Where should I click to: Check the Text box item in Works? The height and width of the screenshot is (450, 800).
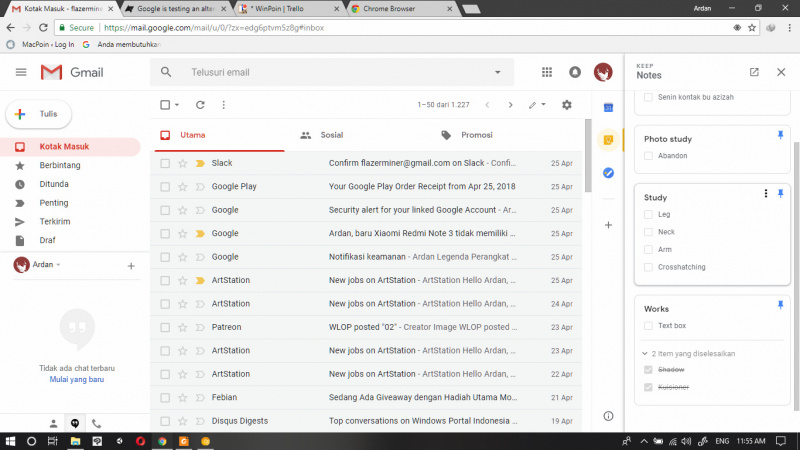[648, 326]
